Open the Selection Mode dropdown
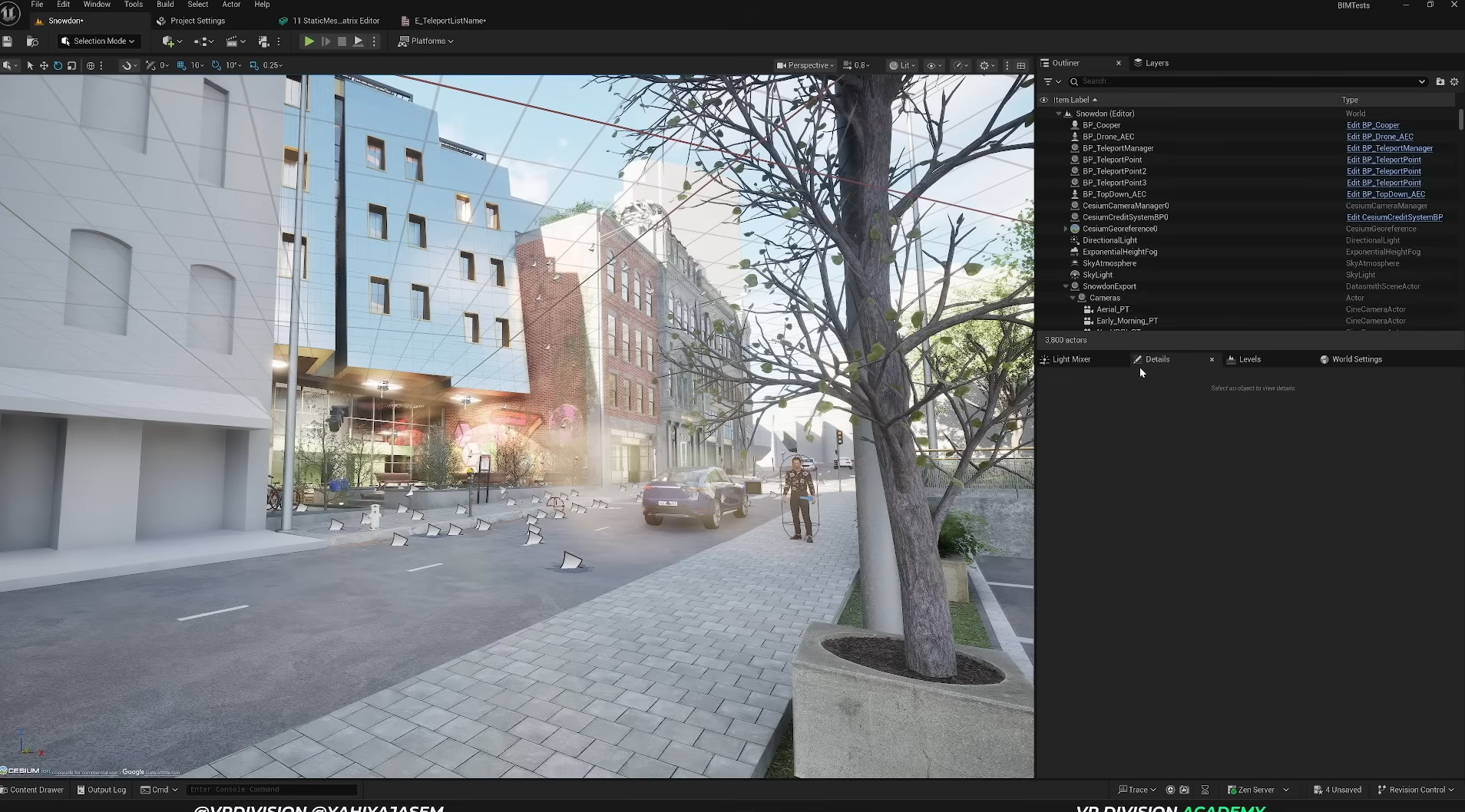 point(99,41)
